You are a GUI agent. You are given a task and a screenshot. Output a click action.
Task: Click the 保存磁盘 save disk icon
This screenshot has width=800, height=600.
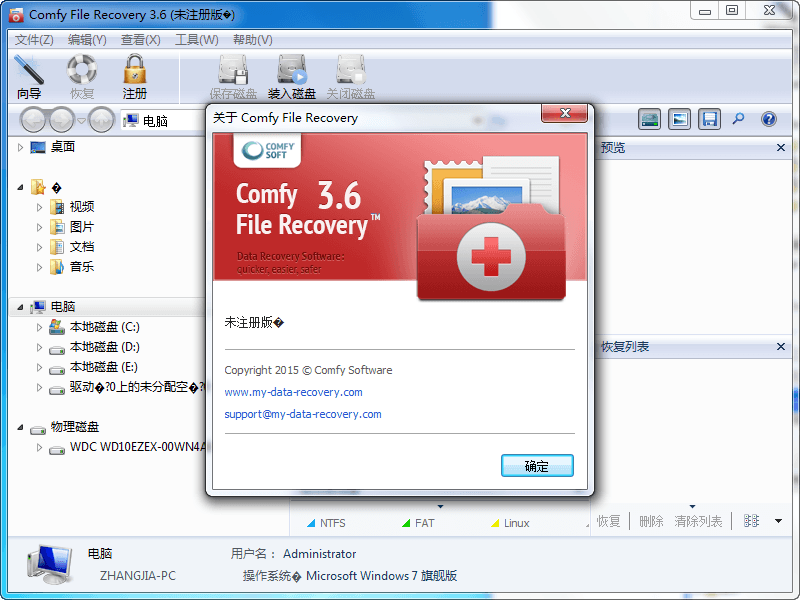[x=233, y=77]
